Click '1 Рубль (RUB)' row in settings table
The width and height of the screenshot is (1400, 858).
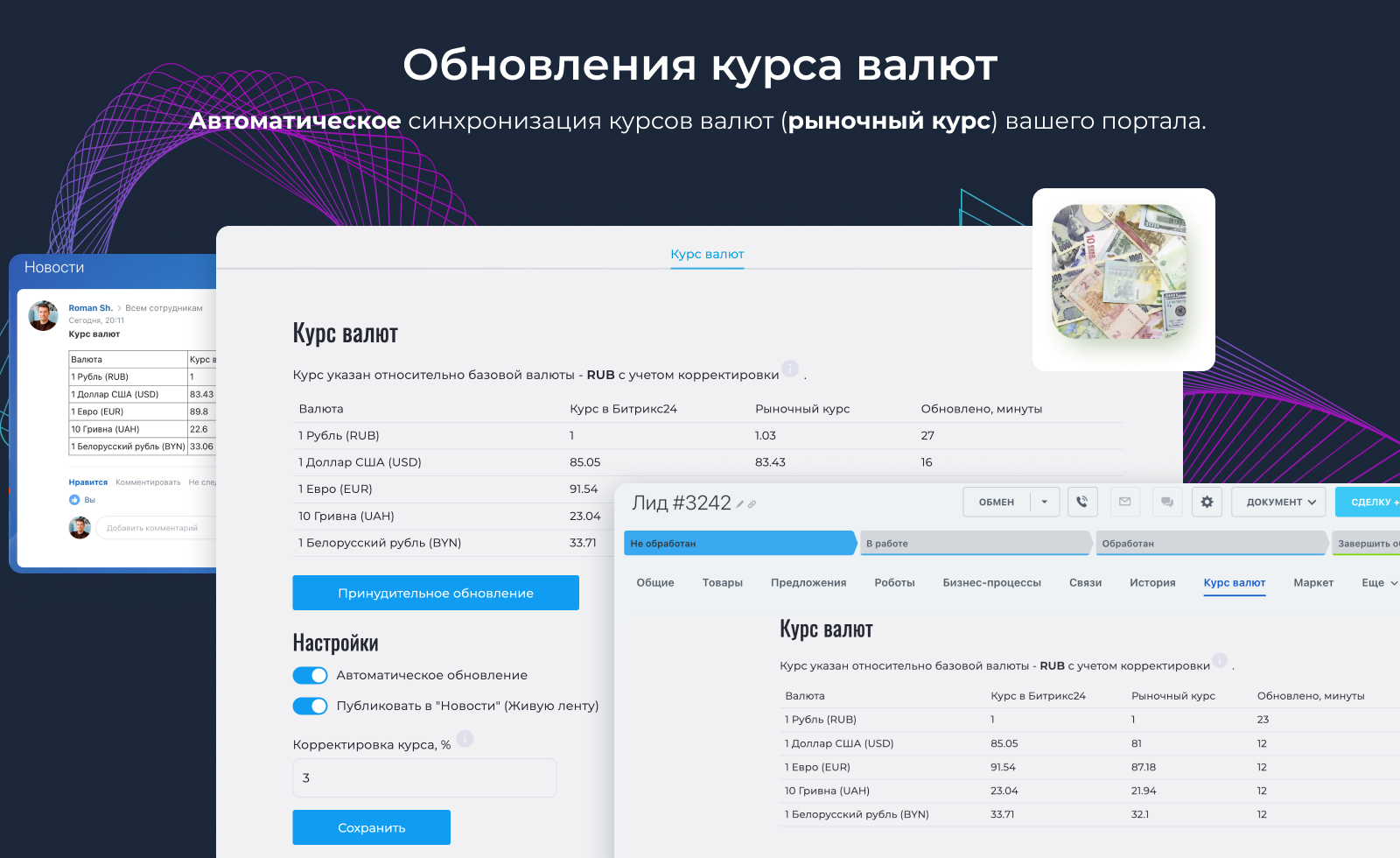pyautogui.click(x=707, y=435)
